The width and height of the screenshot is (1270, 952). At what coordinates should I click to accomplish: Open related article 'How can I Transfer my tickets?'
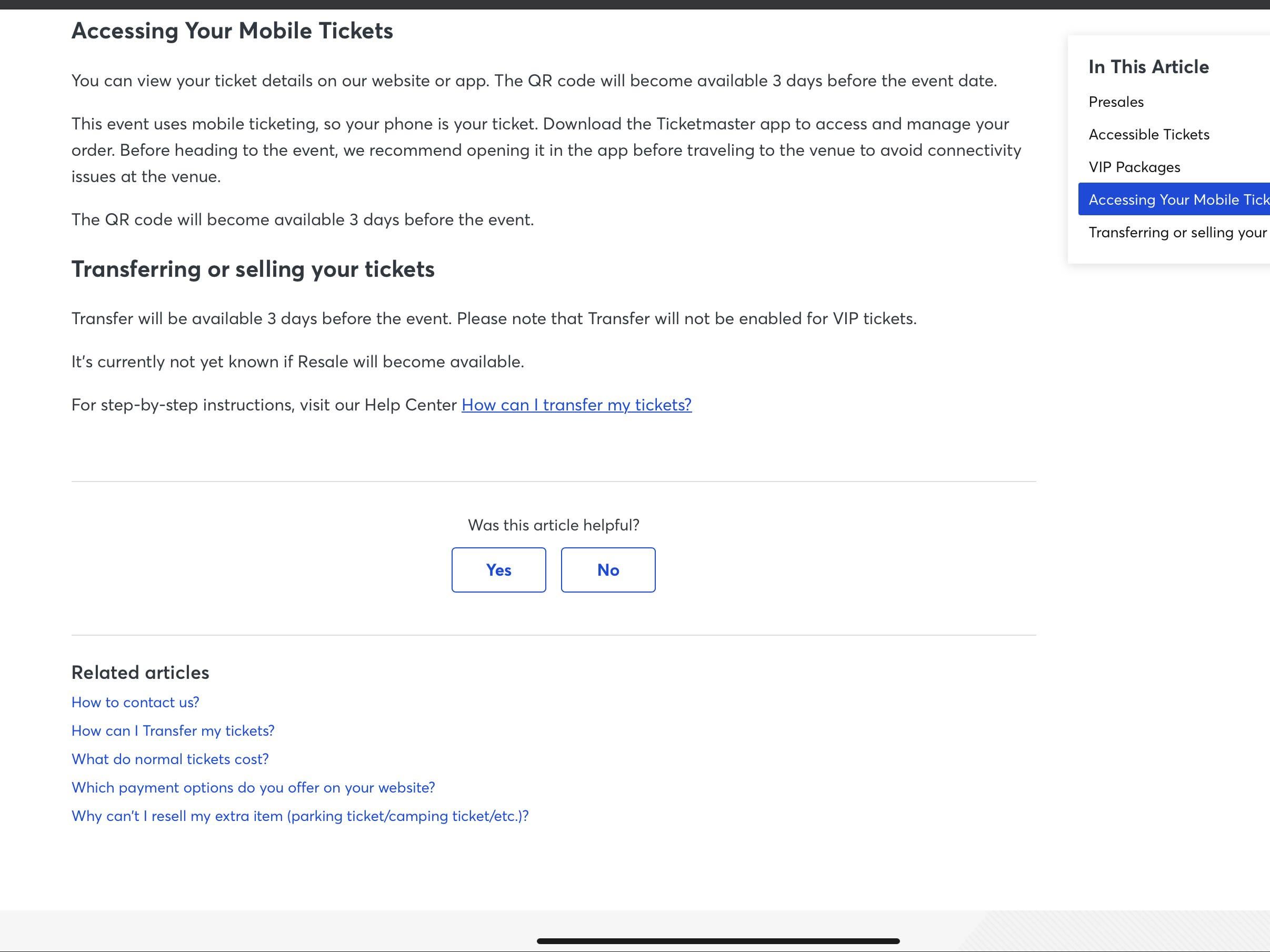pos(173,730)
